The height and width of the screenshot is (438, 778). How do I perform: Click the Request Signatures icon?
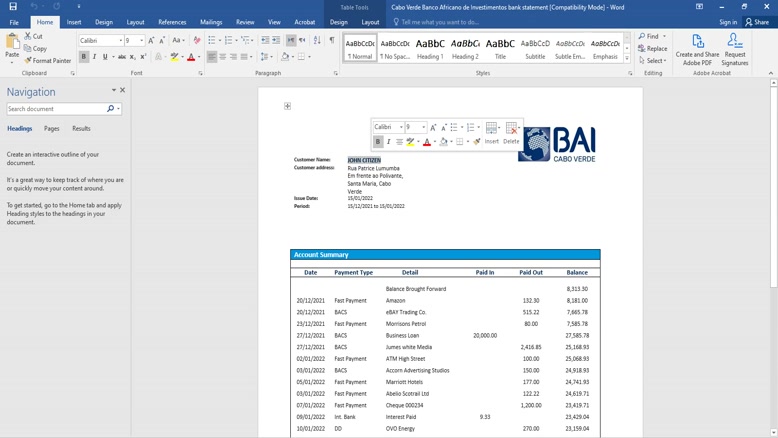tap(734, 41)
